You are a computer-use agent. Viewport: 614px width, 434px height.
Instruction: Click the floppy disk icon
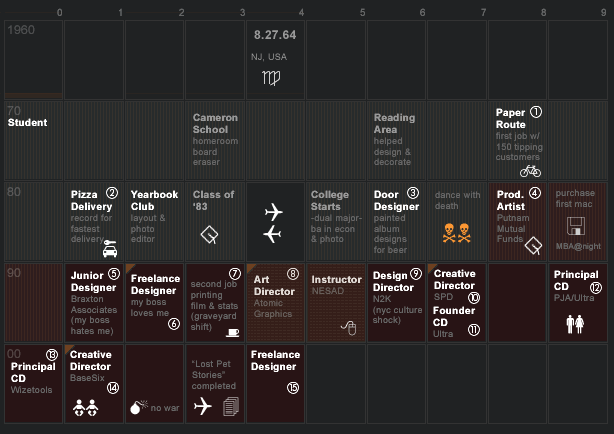point(576,226)
